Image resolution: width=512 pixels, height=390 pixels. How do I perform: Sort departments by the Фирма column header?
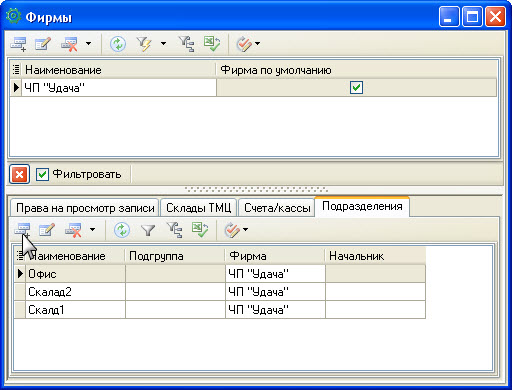(275, 256)
